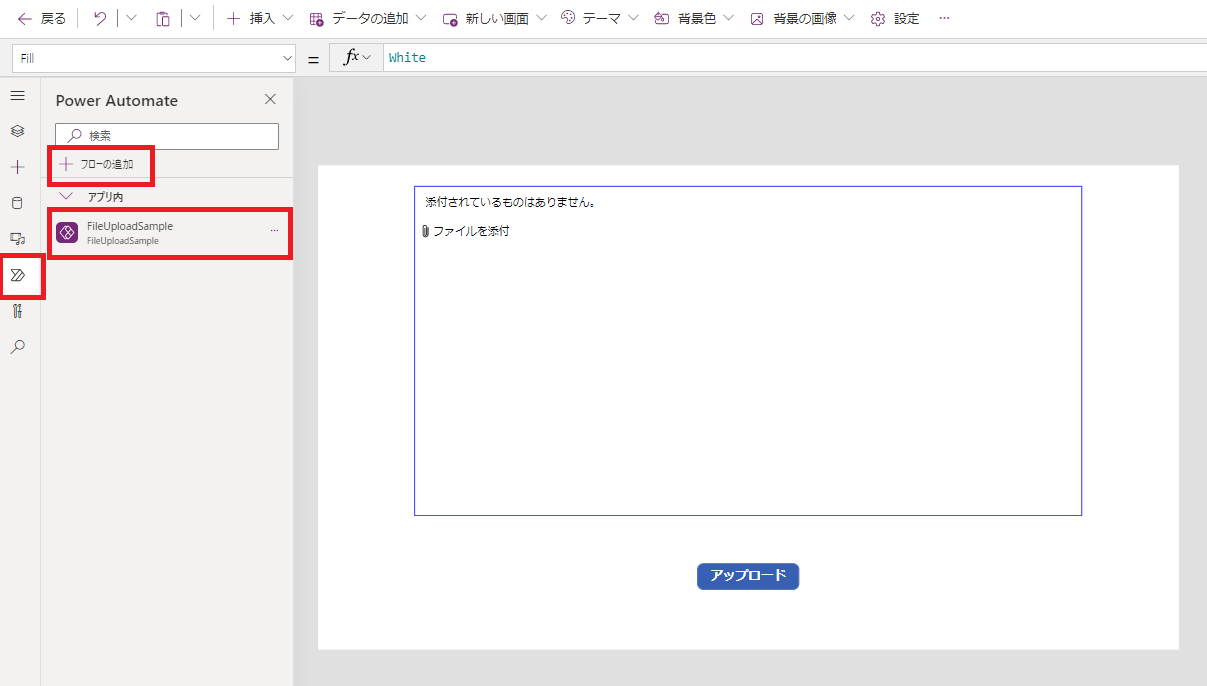Open the Tree view layers icon
Screen dimensions: 1207x686
click(x=17, y=131)
